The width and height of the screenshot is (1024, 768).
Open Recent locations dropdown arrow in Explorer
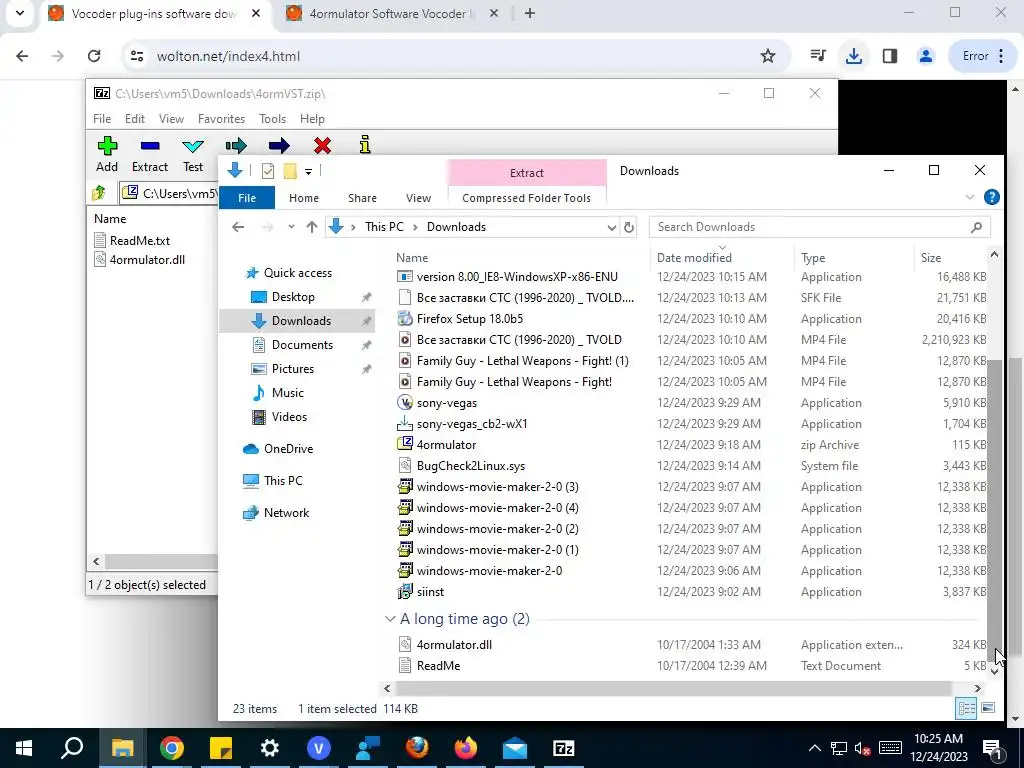[291, 227]
